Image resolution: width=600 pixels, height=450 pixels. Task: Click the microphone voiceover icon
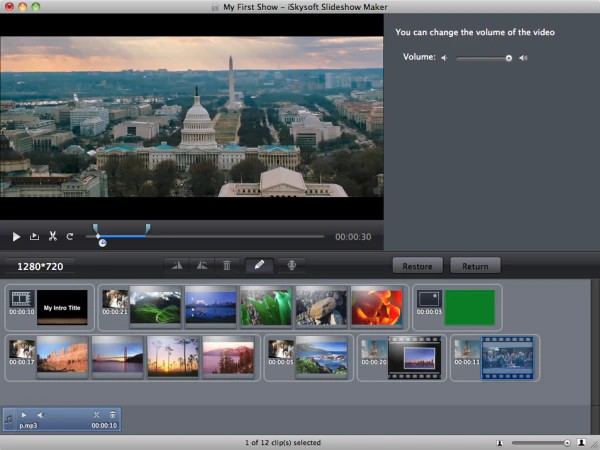[x=292, y=265]
